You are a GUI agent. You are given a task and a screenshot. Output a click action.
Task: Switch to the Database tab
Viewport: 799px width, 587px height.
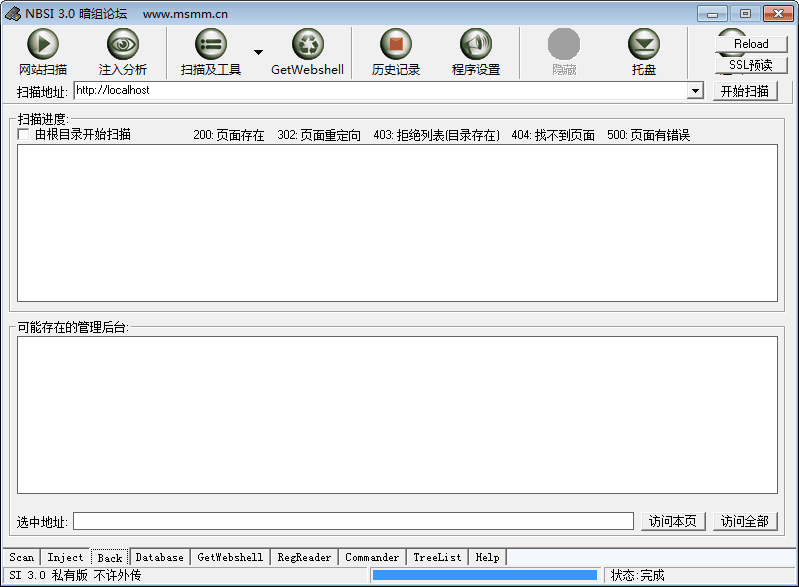pos(159,557)
